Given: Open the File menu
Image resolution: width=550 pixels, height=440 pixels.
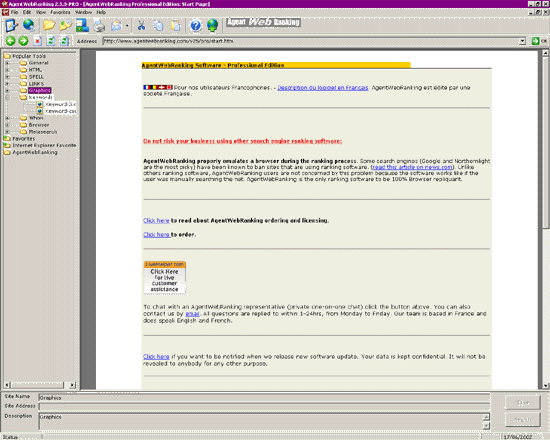Looking at the screenshot, I should coord(14,12).
